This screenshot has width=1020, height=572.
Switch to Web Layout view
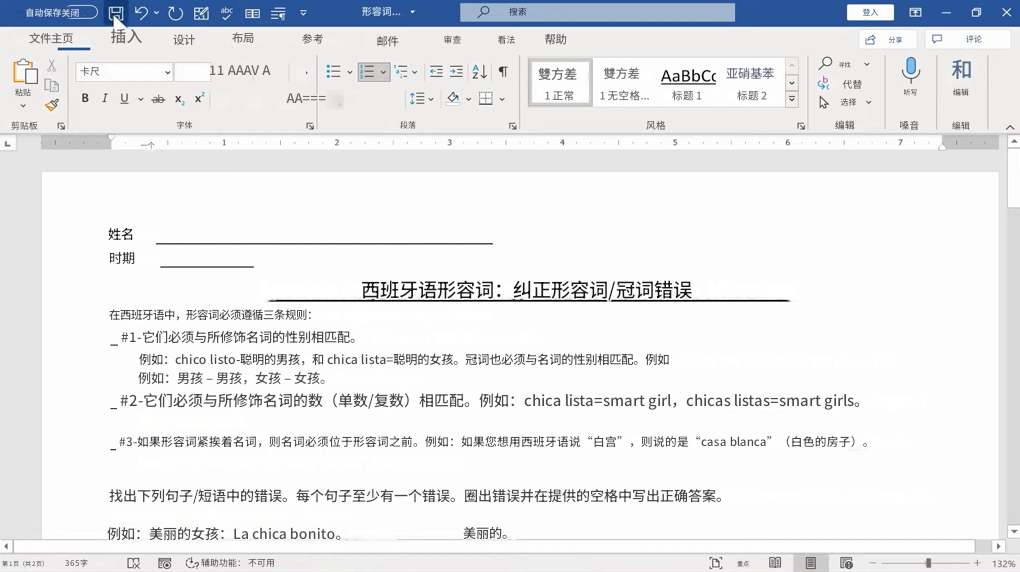tap(846, 563)
